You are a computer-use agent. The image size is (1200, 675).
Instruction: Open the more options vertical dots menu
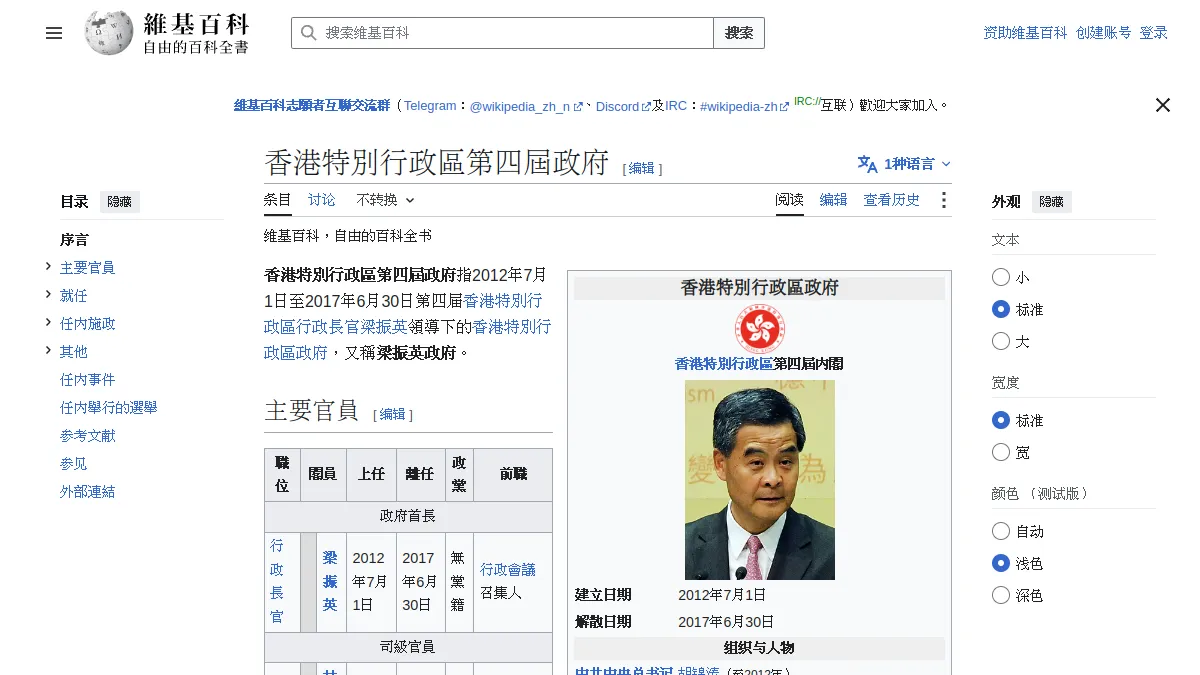pyautogui.click(x=943, y=200)
